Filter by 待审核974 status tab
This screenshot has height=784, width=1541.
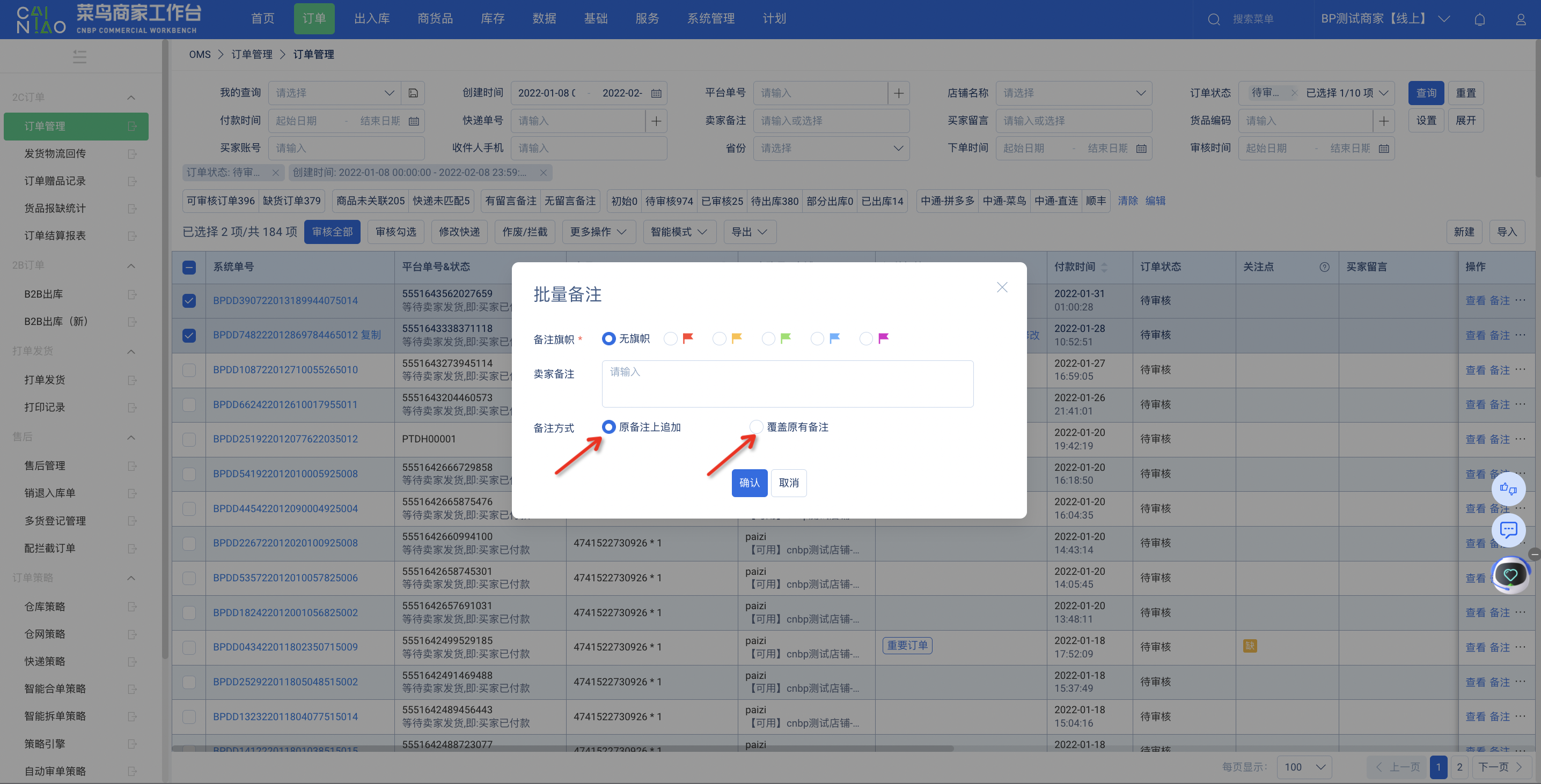pyautogui.click(x=669, y=201)
